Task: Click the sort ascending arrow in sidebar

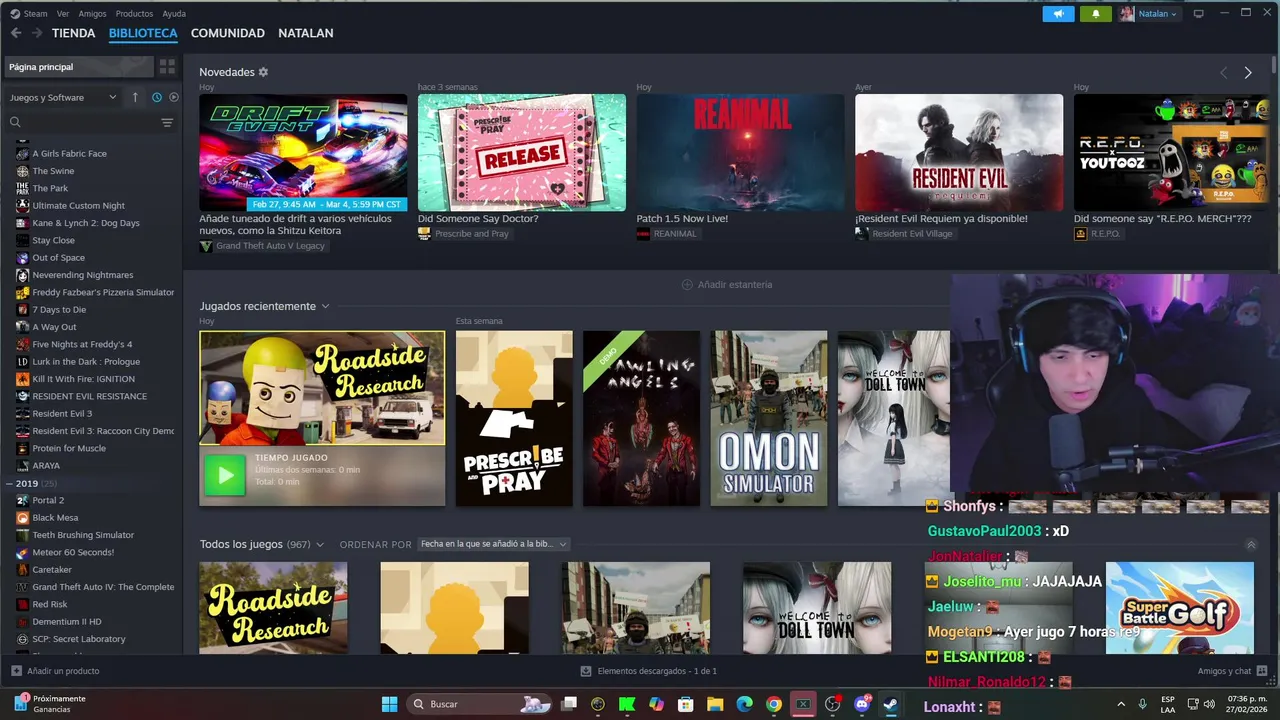Action: click(135, 97)
